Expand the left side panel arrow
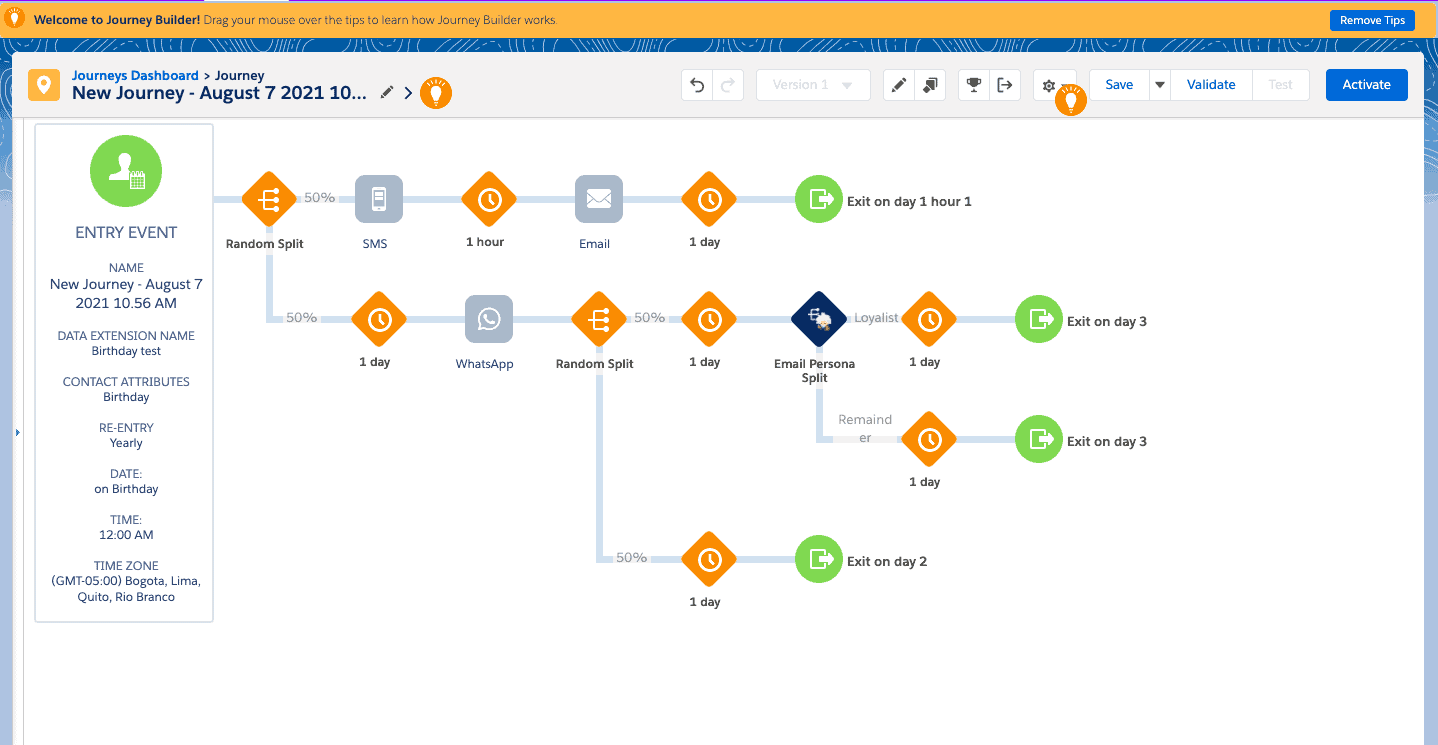The image size is (1438, 745). pos(18,432)
